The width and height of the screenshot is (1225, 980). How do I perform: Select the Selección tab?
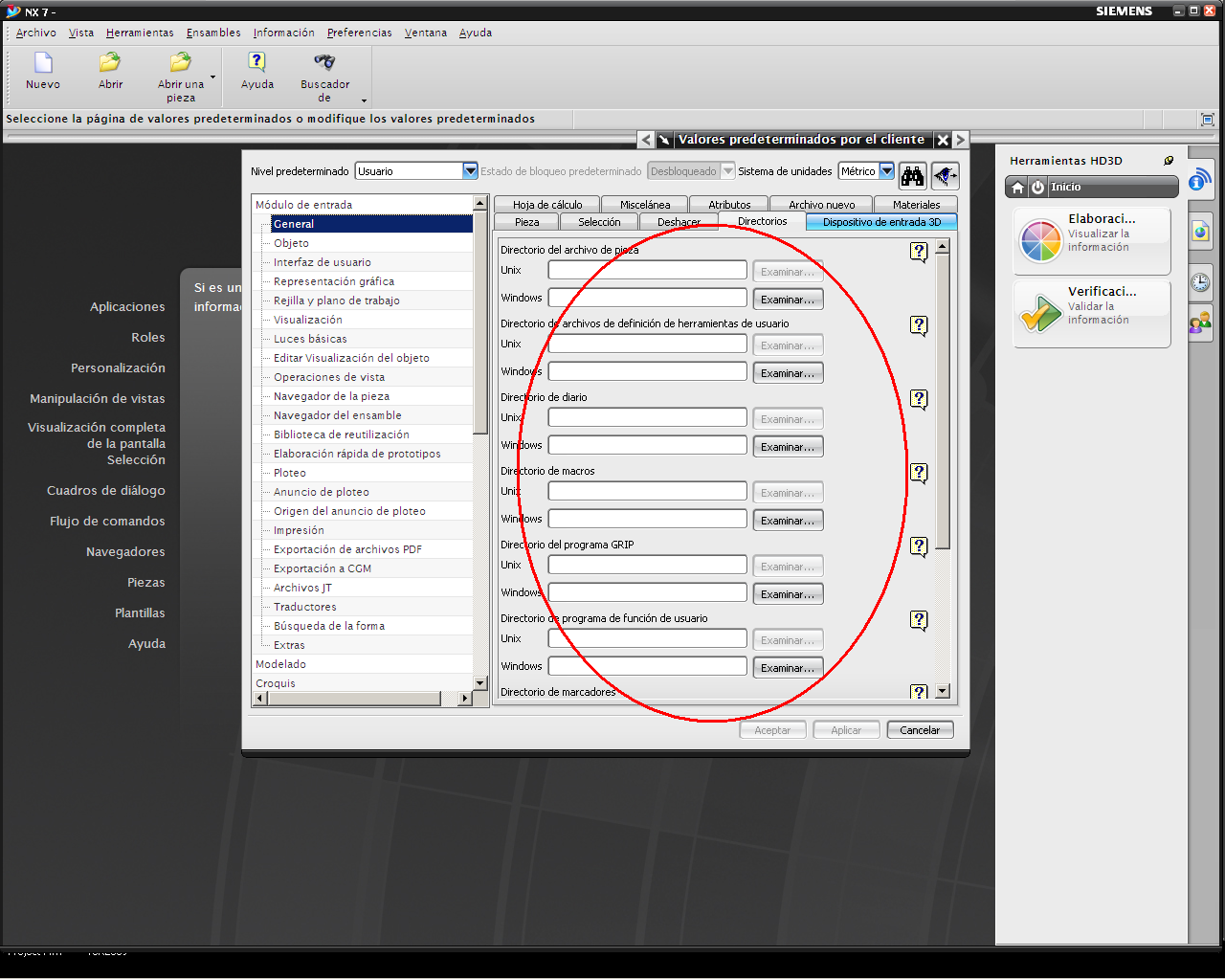599,222
